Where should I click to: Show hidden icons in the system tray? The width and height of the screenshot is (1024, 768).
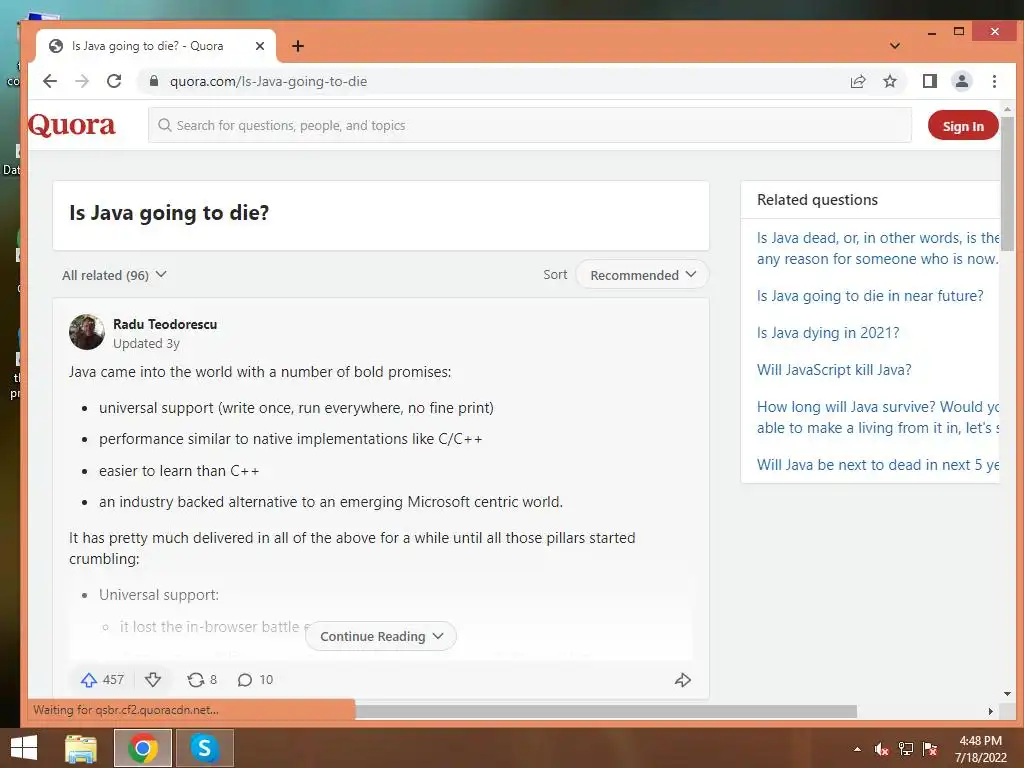[x=857, y=749]
